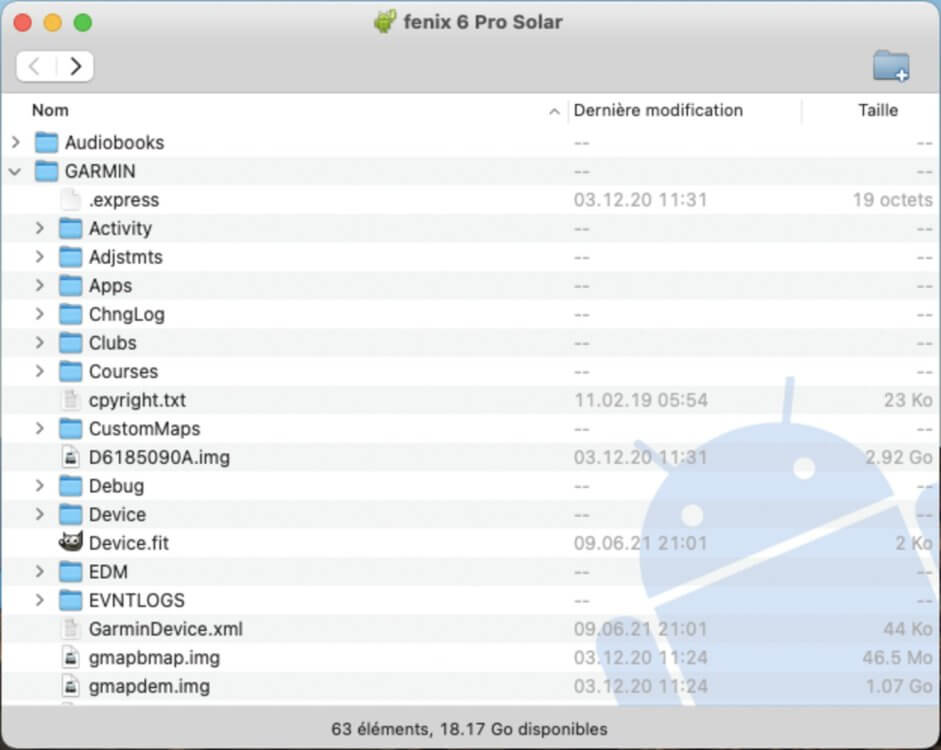Screen dimensions: 941x750
Task: Click the GARMIN folder icon
Action: (46, 171)
